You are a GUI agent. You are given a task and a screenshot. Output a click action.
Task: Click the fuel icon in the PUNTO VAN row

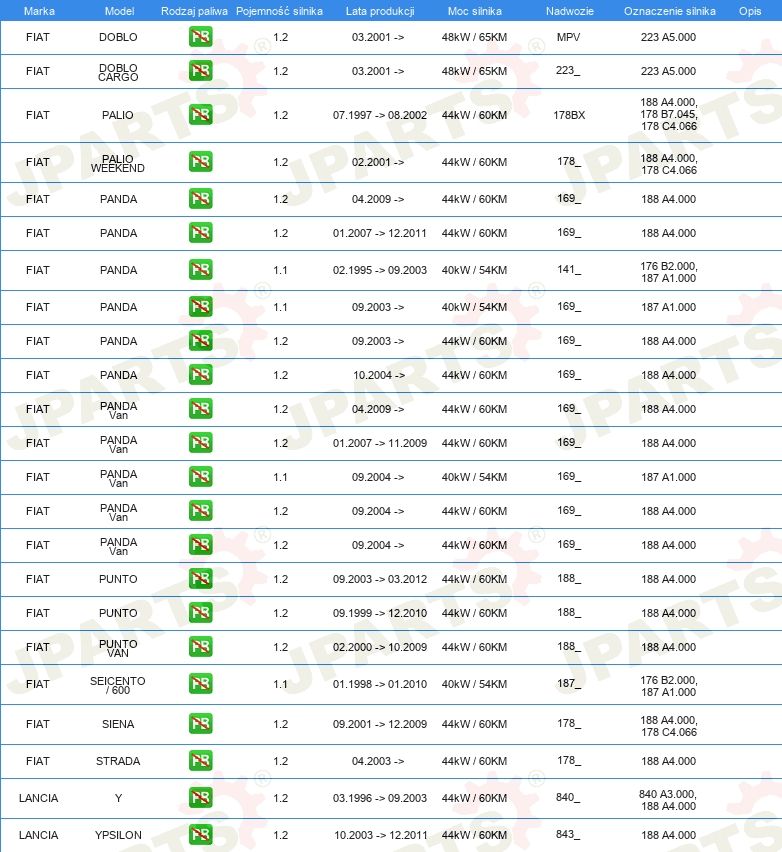click(201, 647)
